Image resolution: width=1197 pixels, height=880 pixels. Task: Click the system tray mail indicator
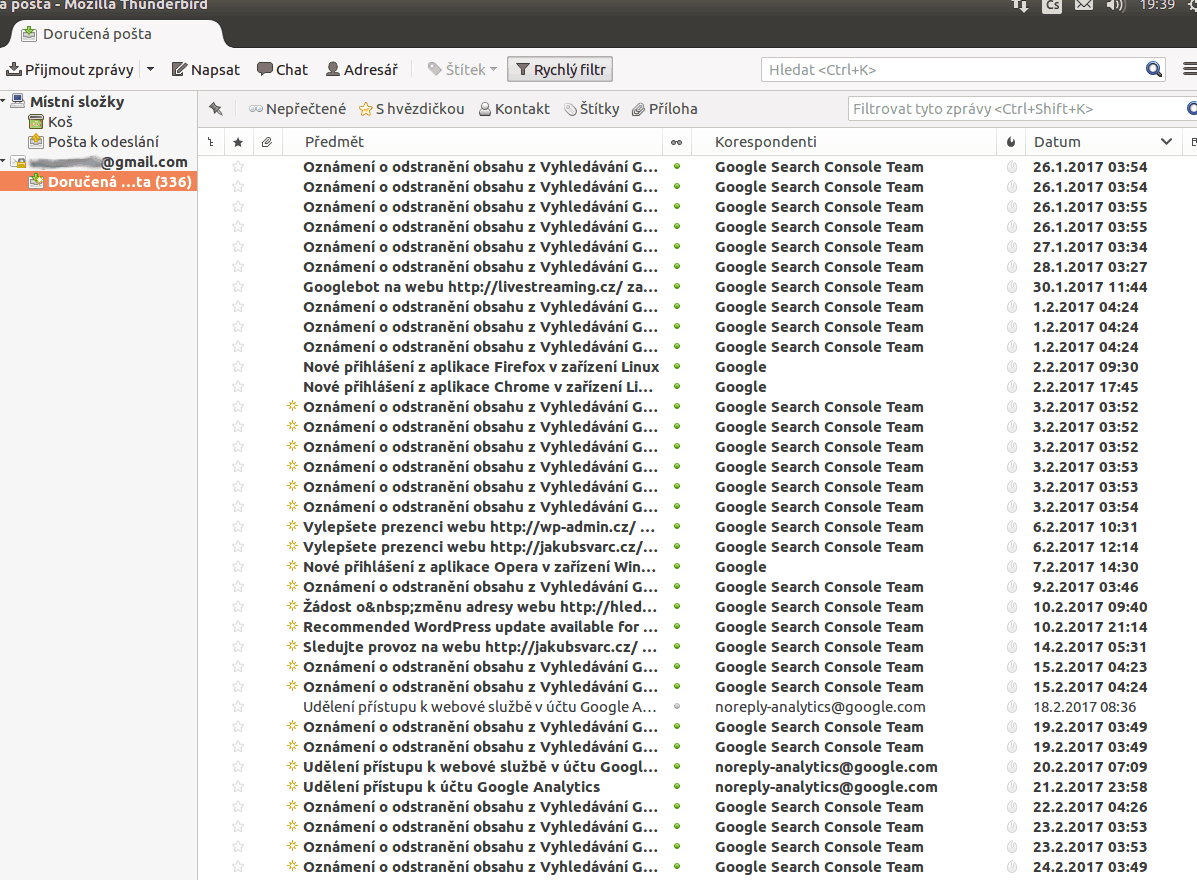1084,5
